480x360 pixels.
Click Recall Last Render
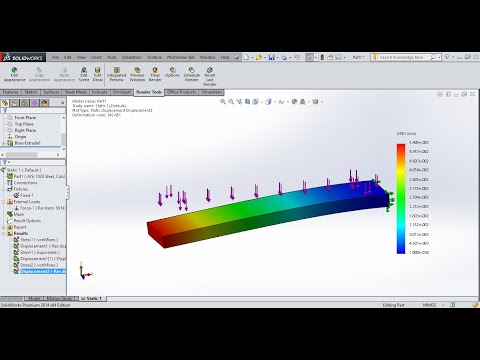[x=210, y=76]
